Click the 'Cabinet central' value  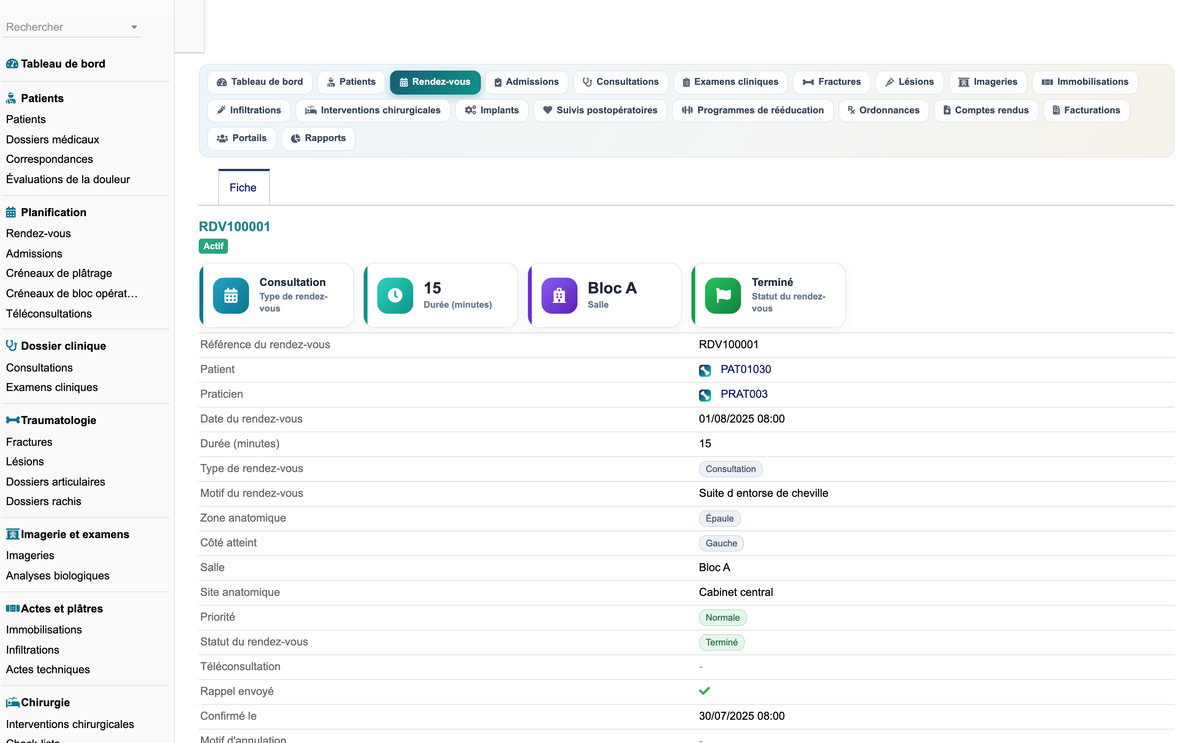(x=736, y=593)
